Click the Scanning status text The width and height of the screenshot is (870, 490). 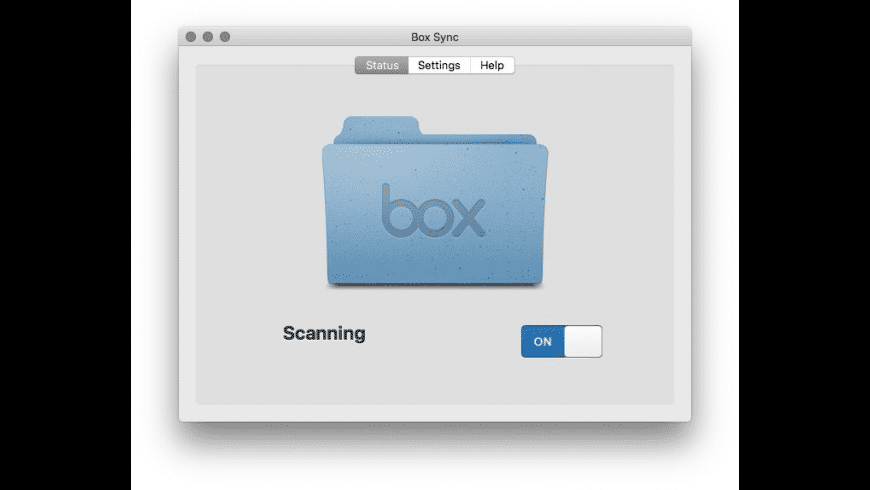pos(324,333)
